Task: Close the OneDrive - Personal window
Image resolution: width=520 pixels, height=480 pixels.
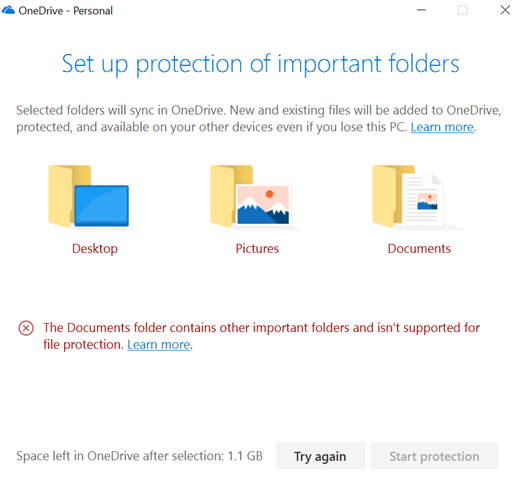Action: 505,10
